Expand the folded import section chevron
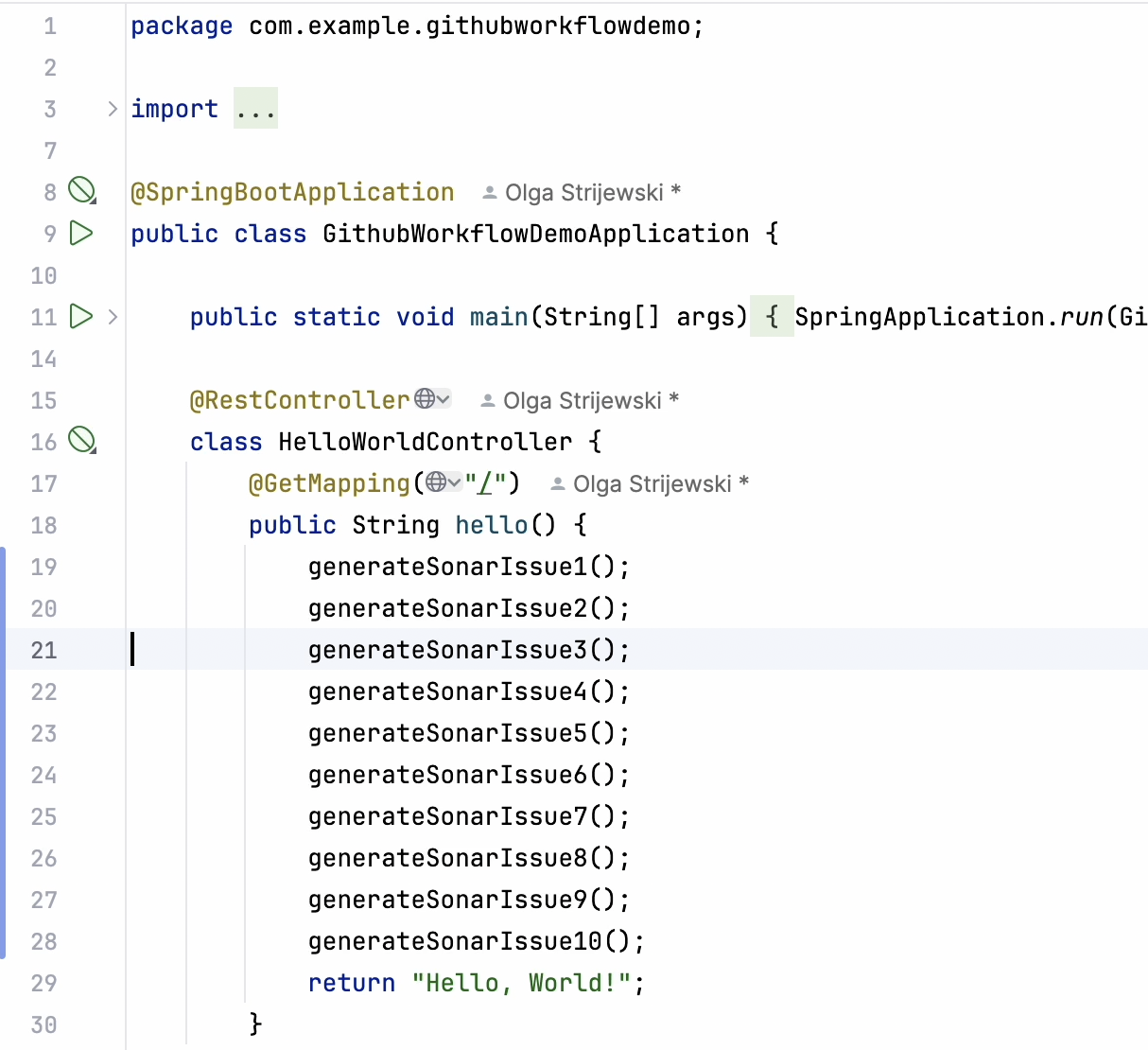This screenshot has width=1148, height=1050. (113, 109)
